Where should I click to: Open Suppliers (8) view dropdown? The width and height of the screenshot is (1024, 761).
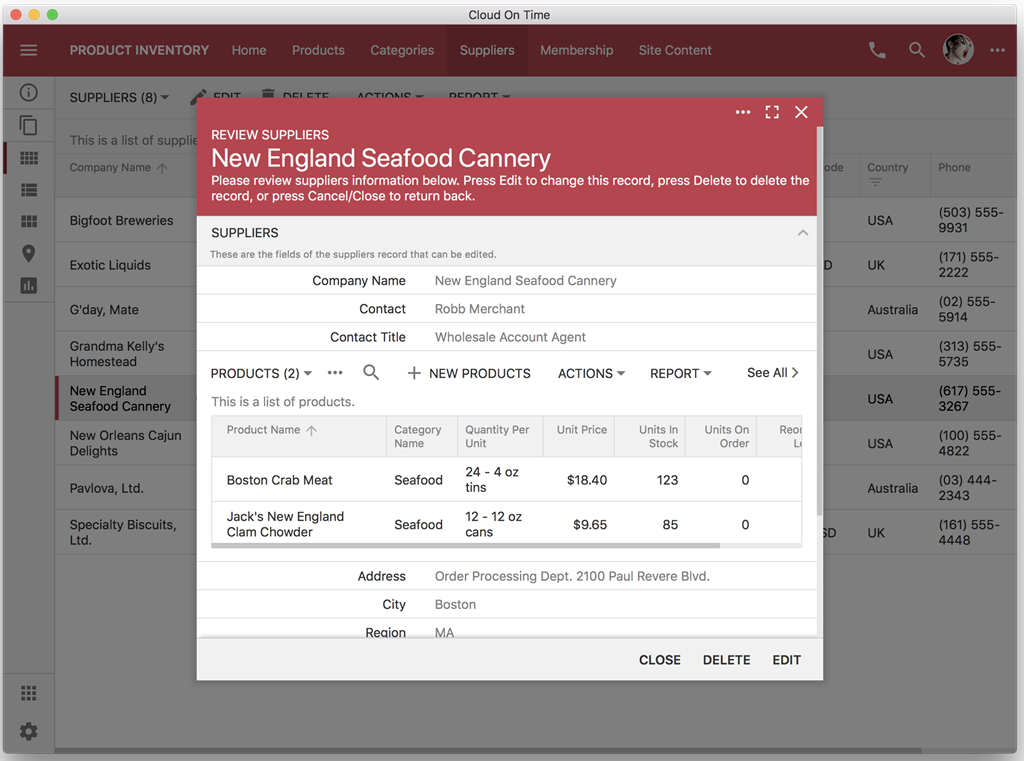point(120,97)
